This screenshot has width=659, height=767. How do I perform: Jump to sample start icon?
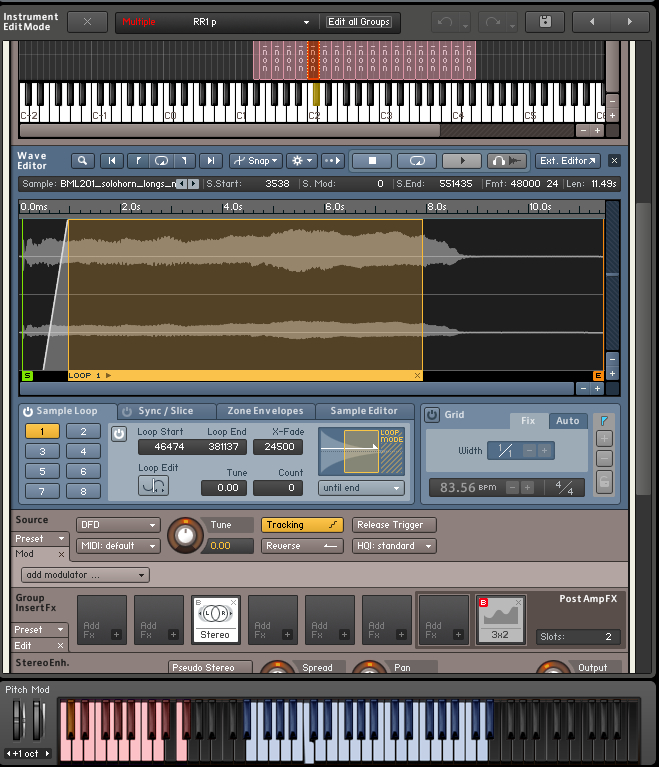pos(112,160)
